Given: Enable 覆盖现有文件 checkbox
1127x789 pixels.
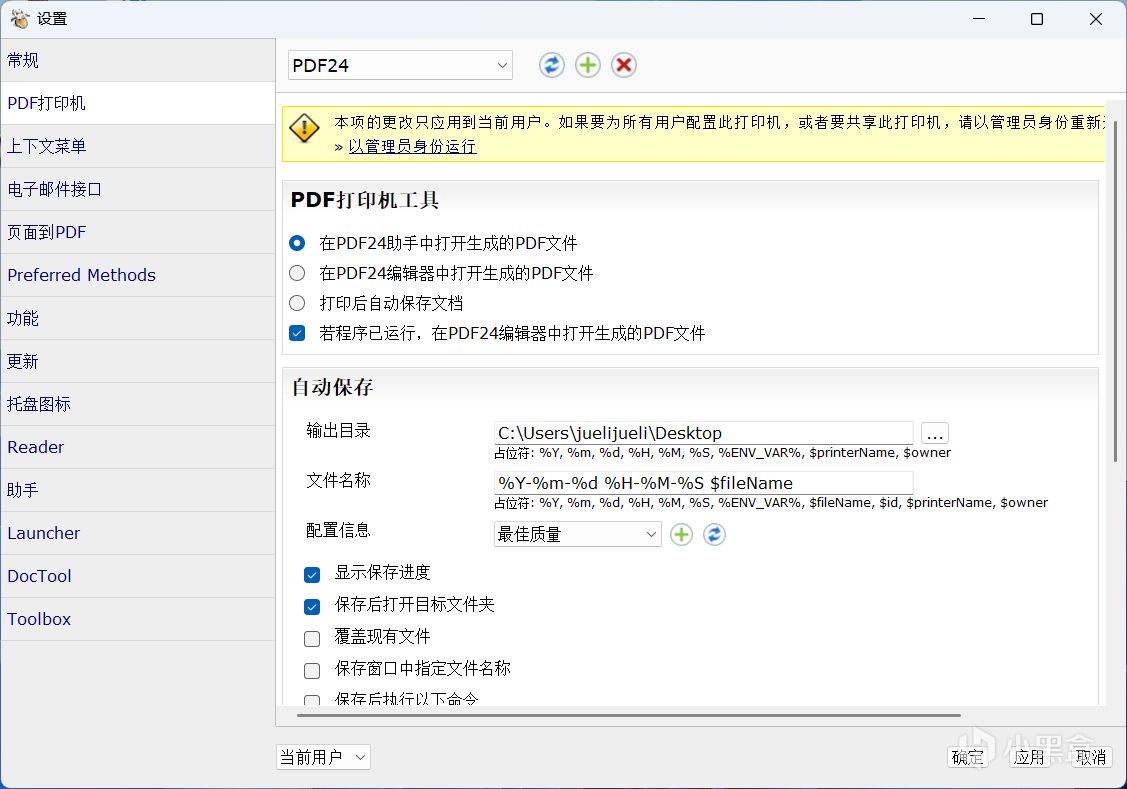Looking at the screenshot, I should click(x=312, y=639).
